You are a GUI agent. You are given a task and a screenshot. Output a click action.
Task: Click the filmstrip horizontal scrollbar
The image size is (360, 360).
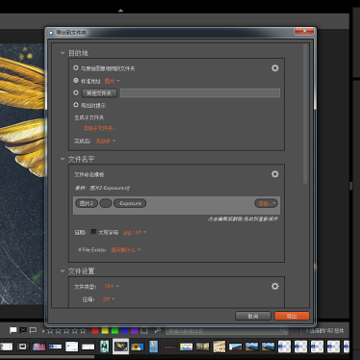[x=47, y=356]
